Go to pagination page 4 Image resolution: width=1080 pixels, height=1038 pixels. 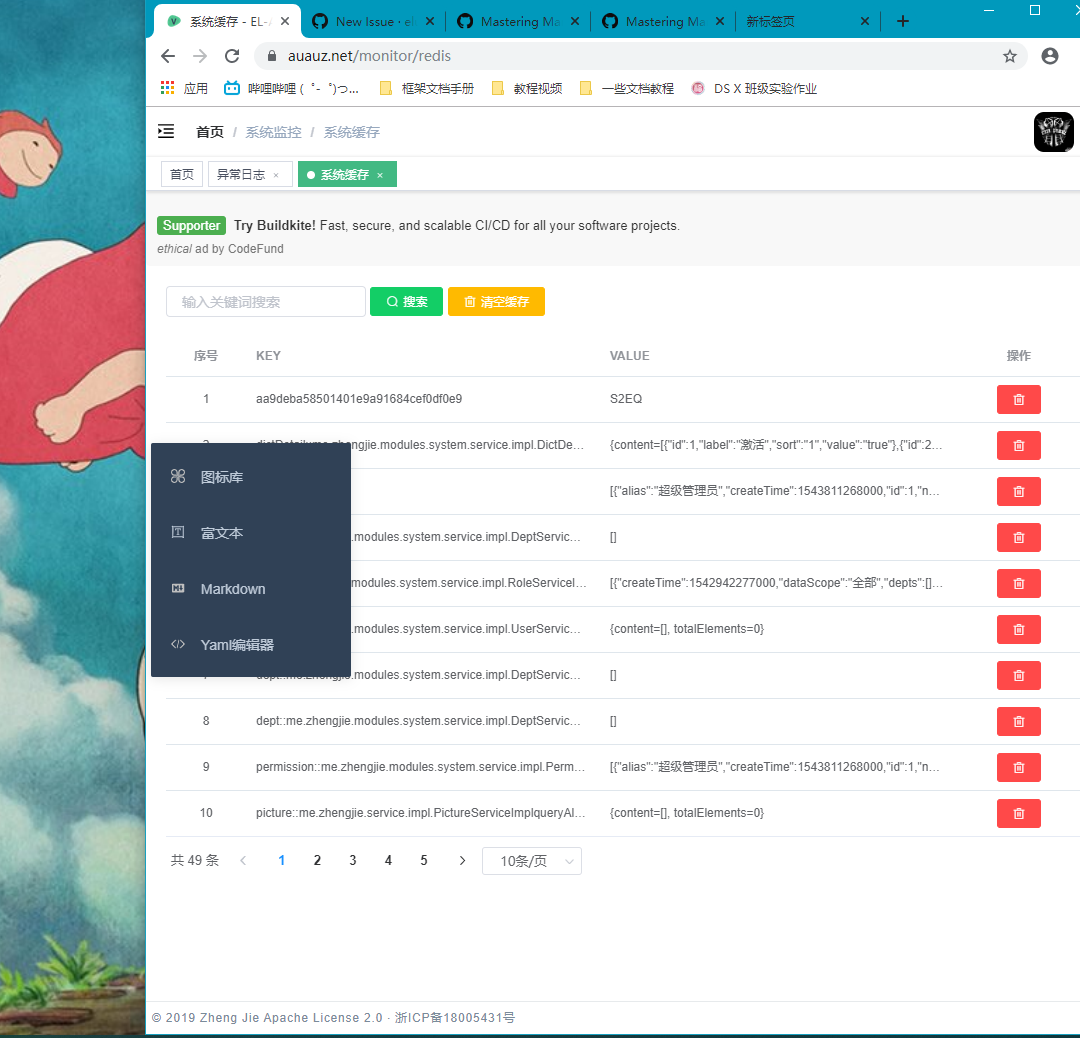click(388, 860)
